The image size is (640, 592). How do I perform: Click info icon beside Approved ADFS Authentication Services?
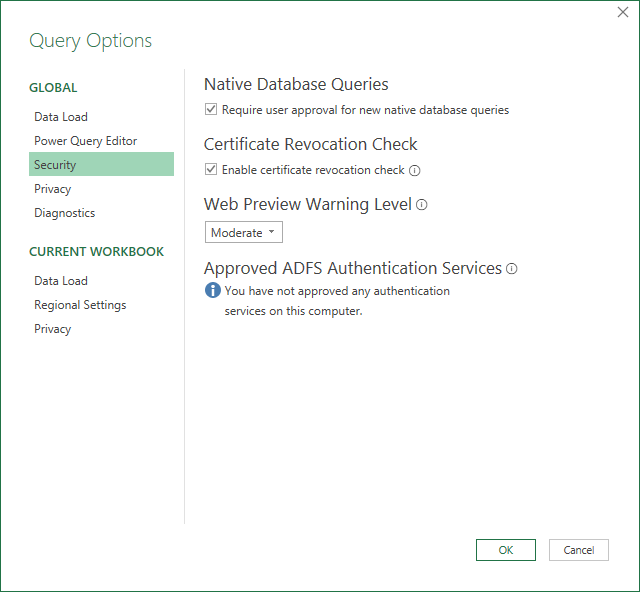(512, 269)
